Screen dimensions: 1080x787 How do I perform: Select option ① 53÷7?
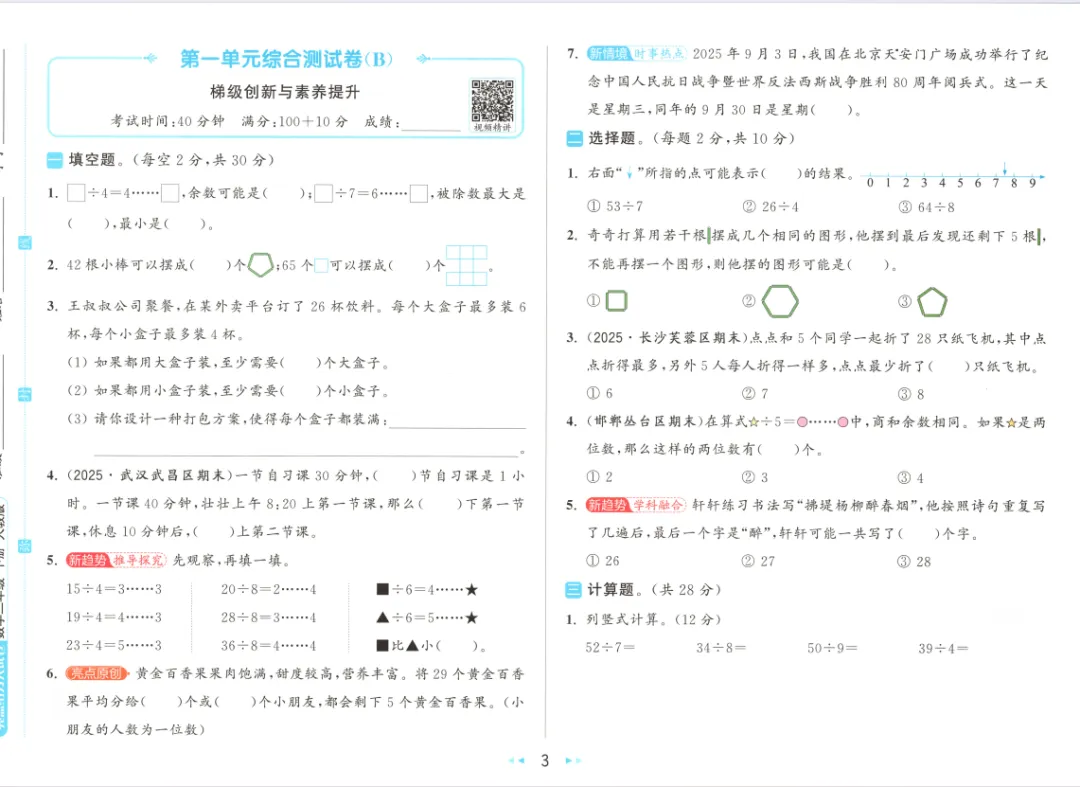(615, 206)
